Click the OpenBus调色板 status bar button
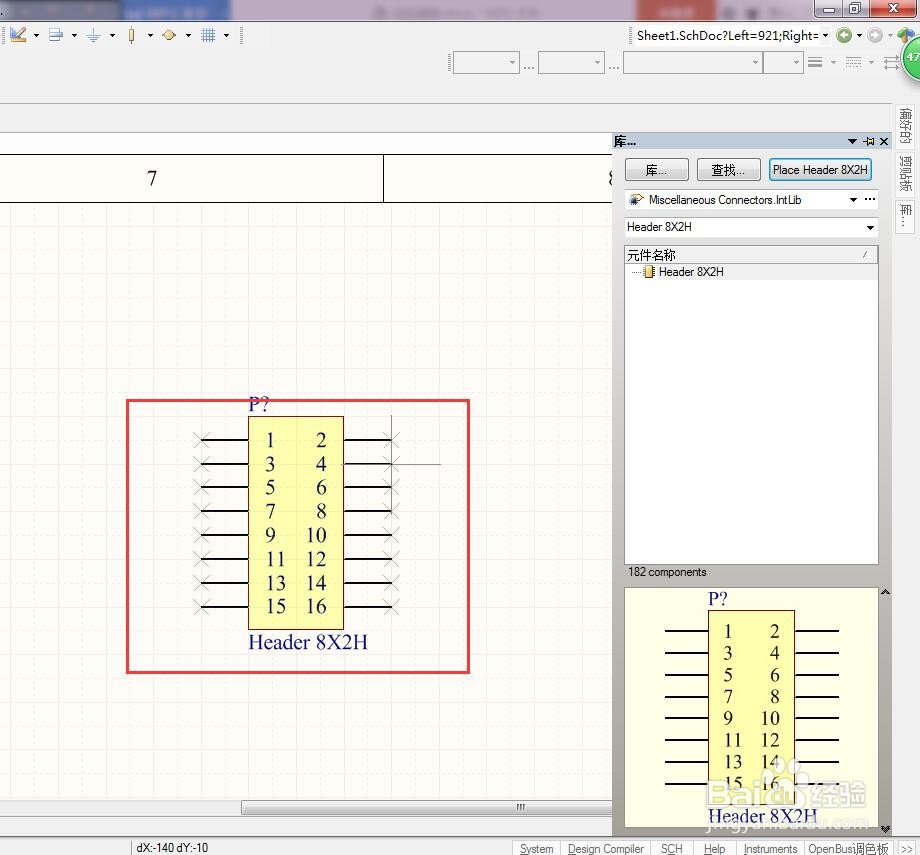The image size is (920, 855). click(848, 849)
